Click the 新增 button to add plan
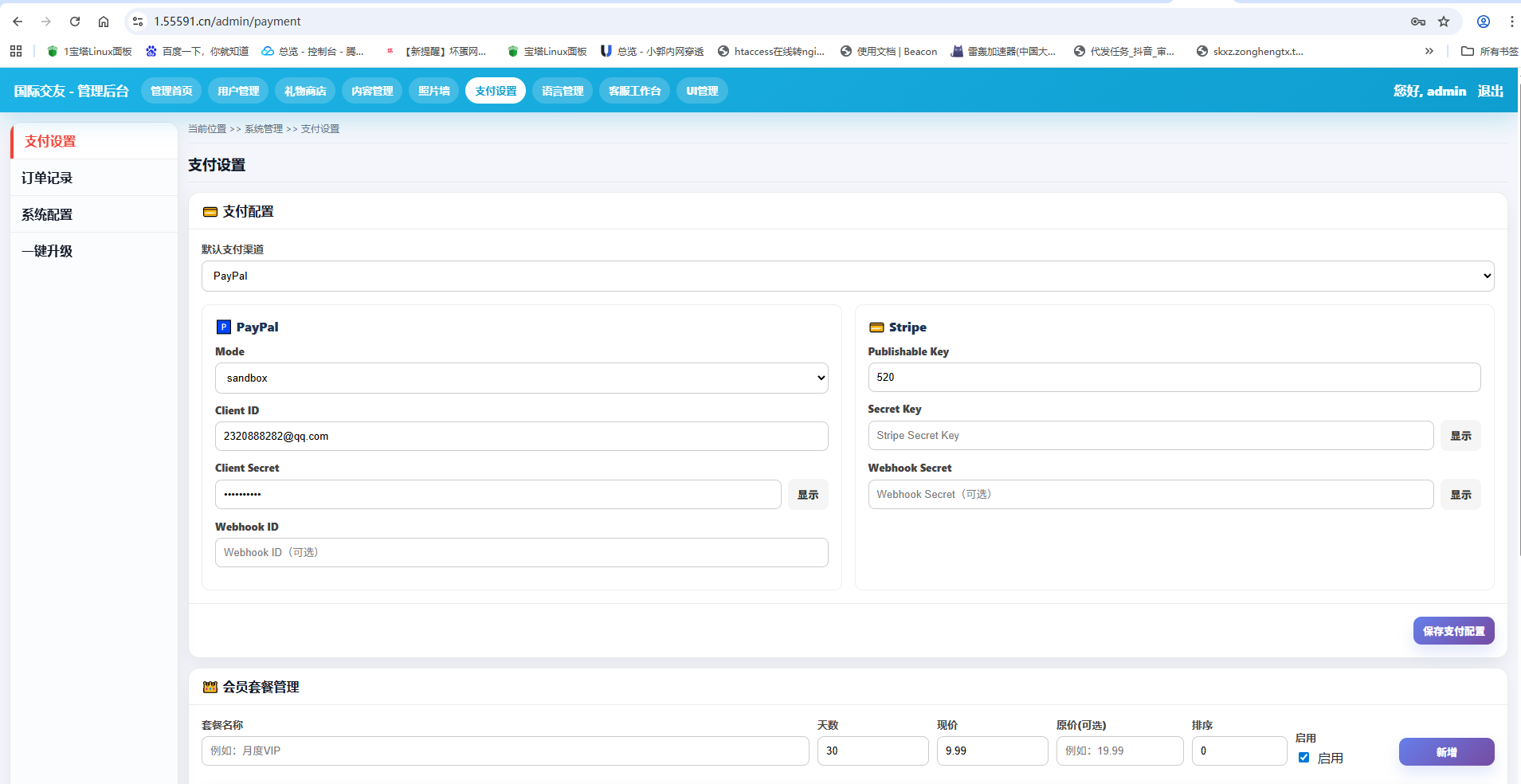This screenshot has width=1521, height=784. tap(1446, 752)
